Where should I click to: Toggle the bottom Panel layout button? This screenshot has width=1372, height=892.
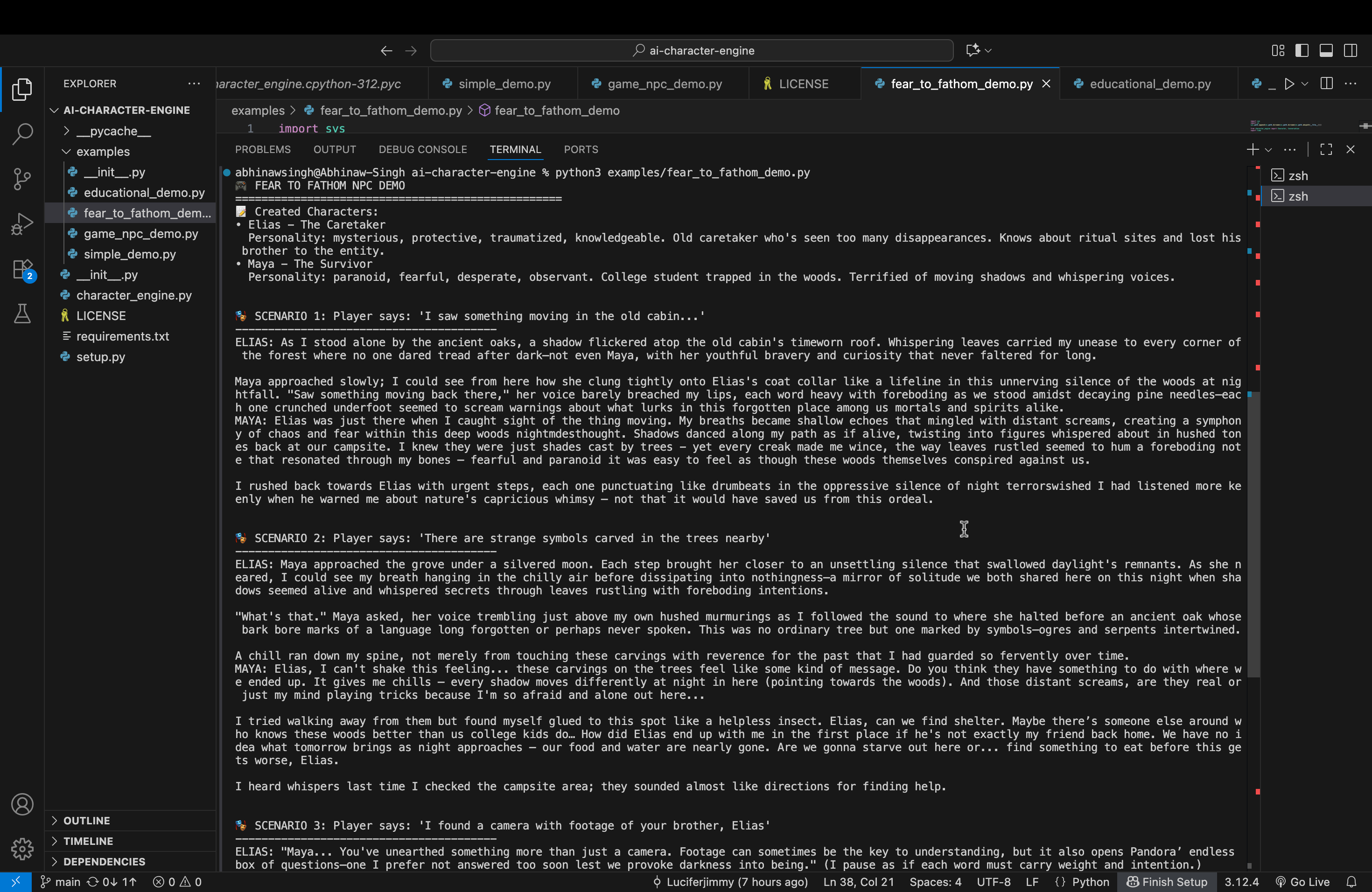(x=1325, y=51)
